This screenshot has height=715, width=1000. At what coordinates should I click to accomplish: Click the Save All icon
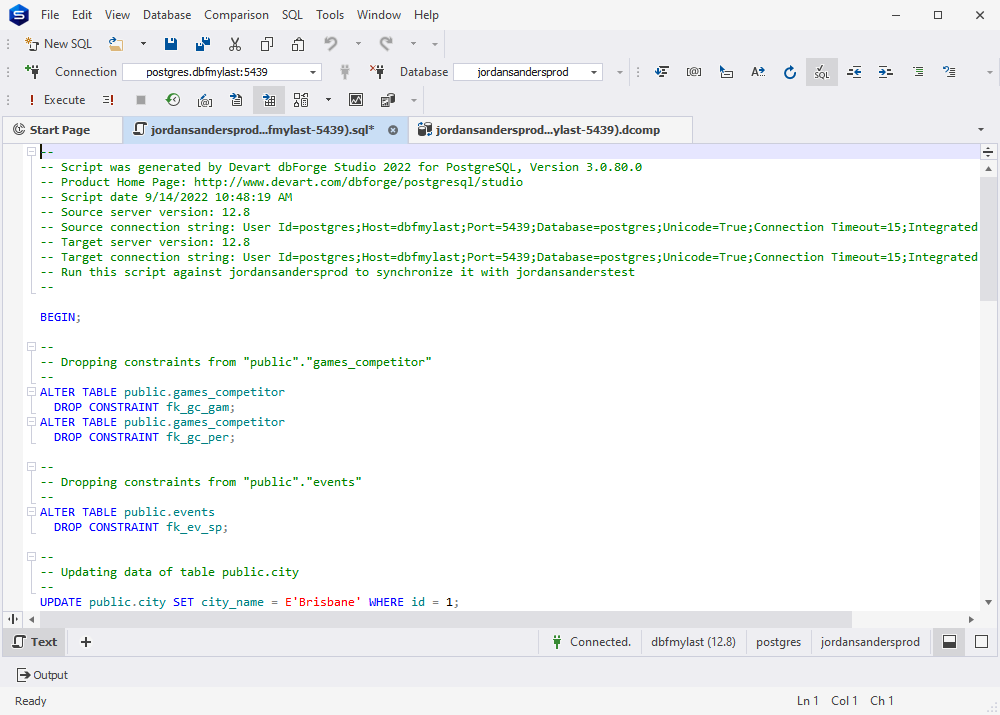click(x=203, y=44)
